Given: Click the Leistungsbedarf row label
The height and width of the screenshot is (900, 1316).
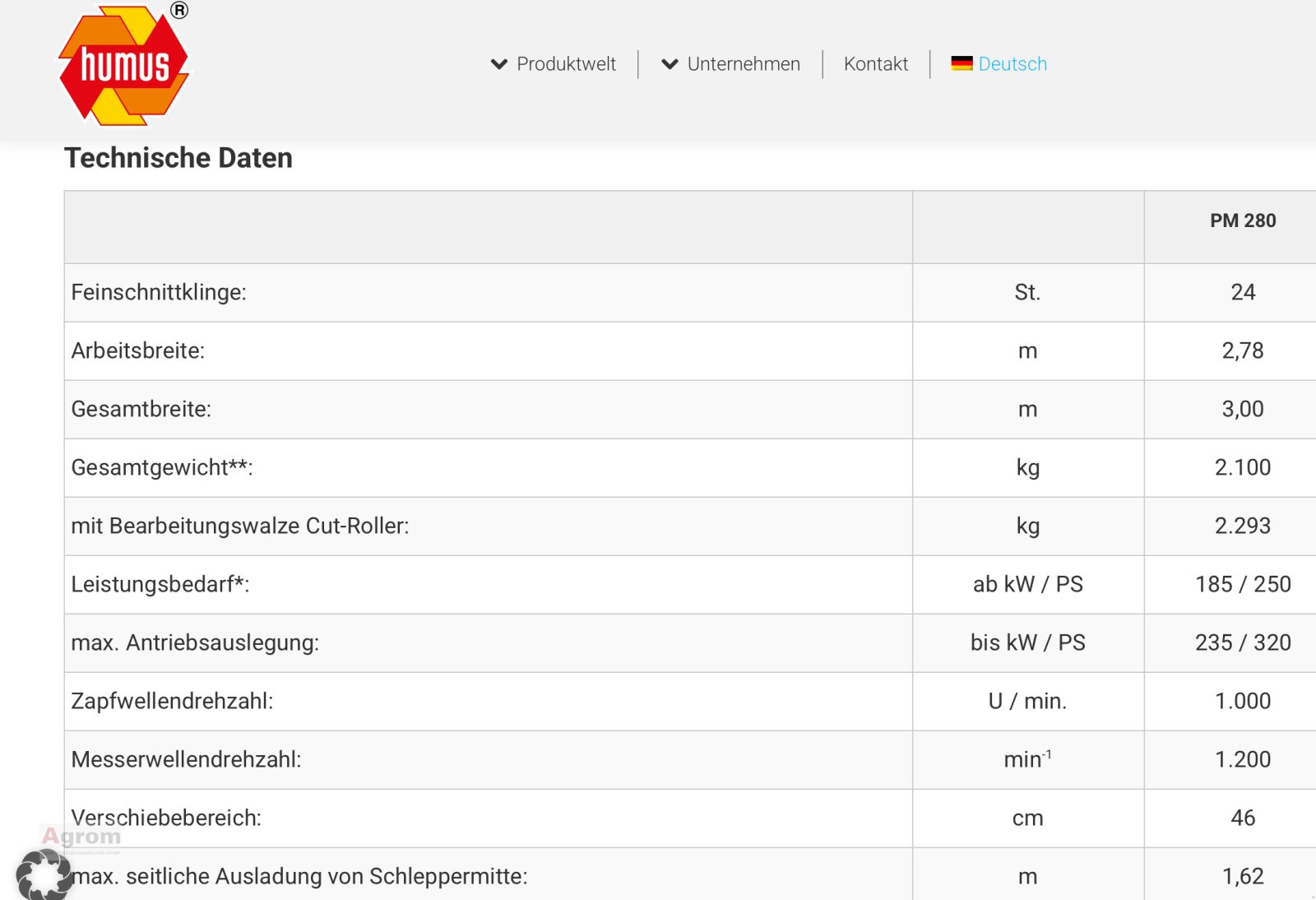Looking at the screenshot, I should tap(160, 584).
